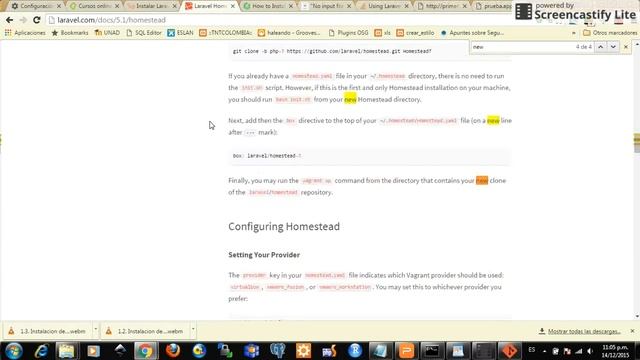Open the UNAD bookmark

point(107,33)
